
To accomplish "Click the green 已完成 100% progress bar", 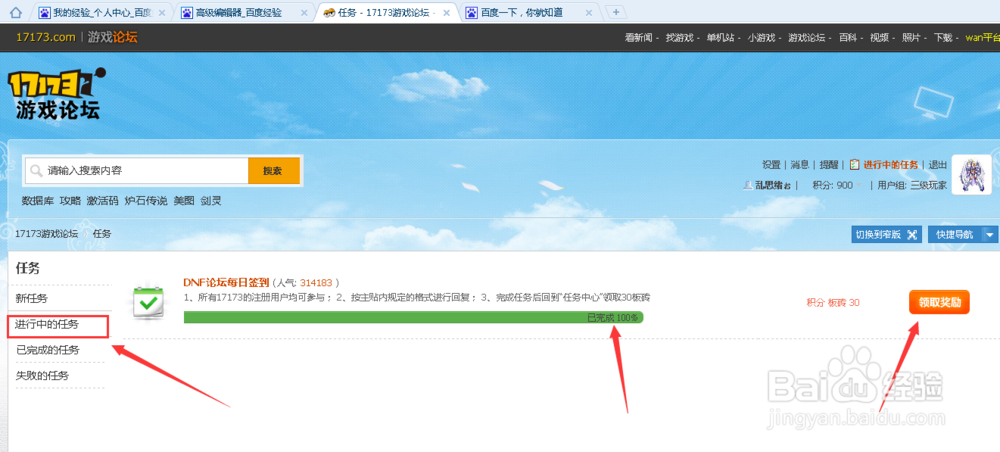I will (x=413, y=317).
